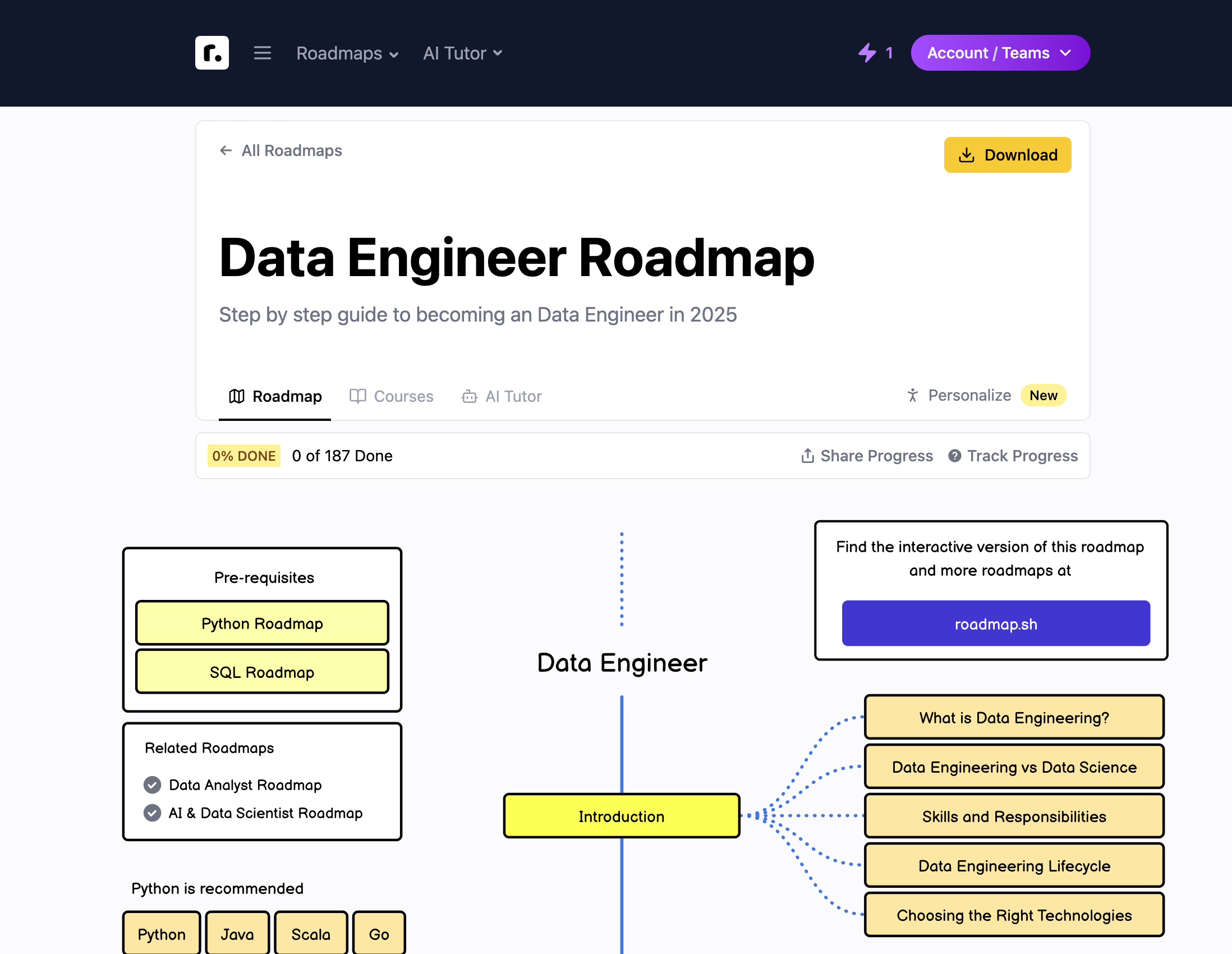Open the hamburger menu icon
Screen dimensions: 1232x954
(263, 53)
